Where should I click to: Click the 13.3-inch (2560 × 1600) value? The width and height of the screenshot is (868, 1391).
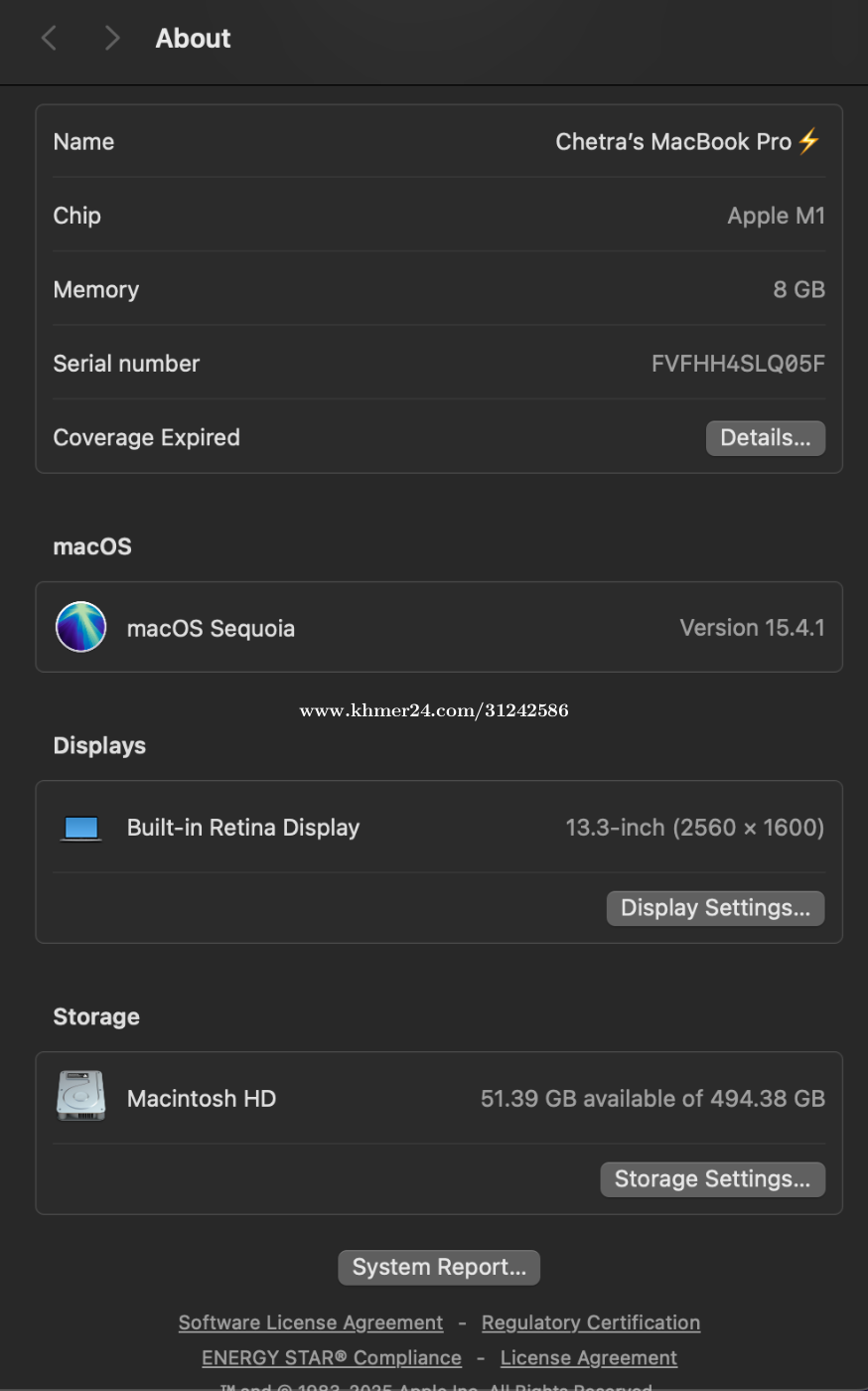[x=694, y=828]
